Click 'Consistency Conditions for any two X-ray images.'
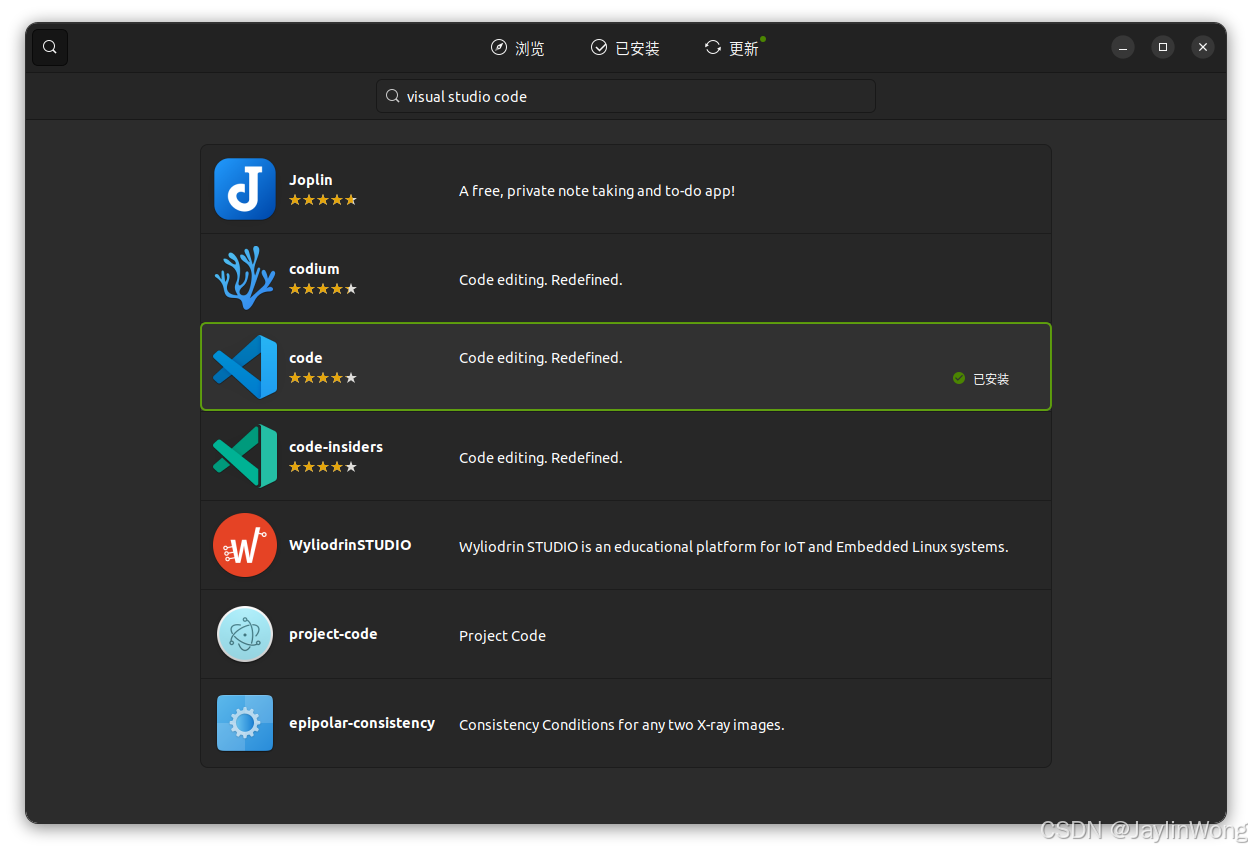This screenshot has height=852, width=1252. pyautogui.click(x=621, y=725)
